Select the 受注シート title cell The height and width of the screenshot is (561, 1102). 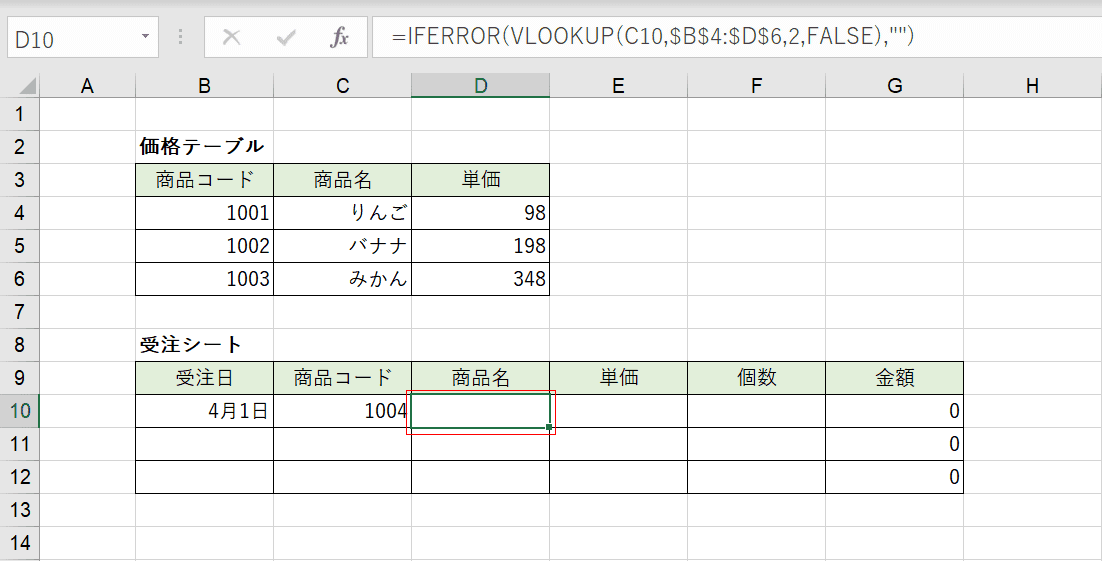pos(204,344)
